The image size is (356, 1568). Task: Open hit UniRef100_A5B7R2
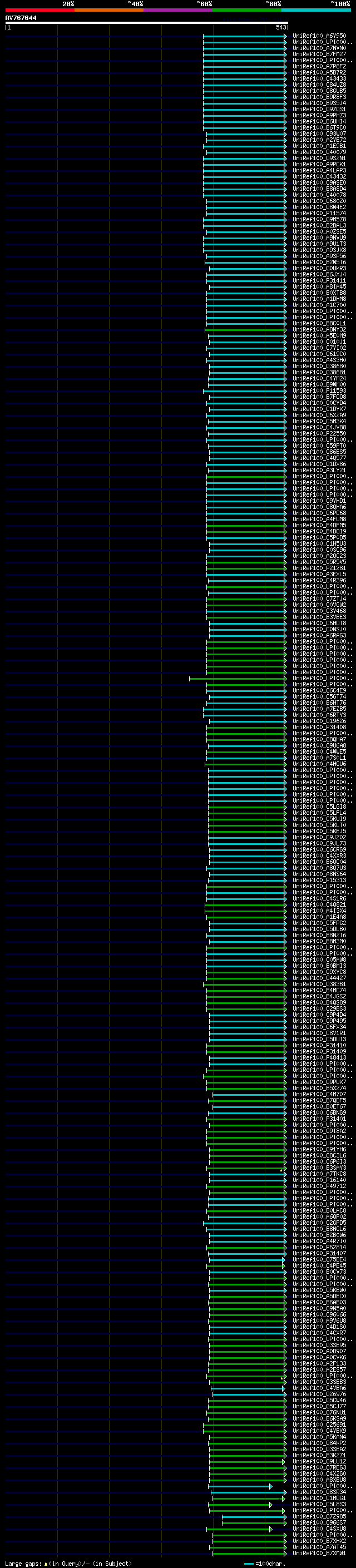click(319, 72)
